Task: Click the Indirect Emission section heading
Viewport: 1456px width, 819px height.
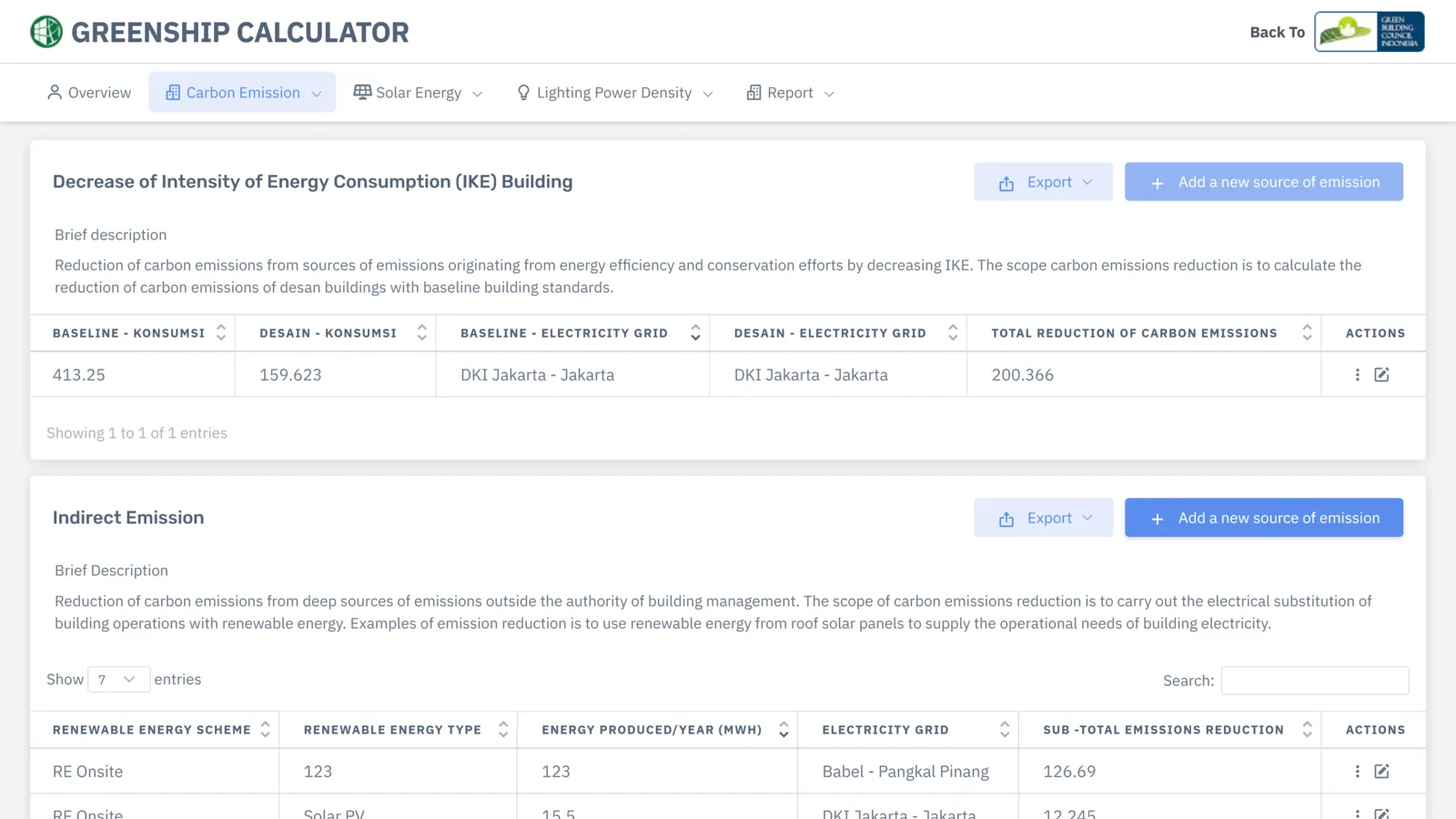Action: (x=128, y=518)
